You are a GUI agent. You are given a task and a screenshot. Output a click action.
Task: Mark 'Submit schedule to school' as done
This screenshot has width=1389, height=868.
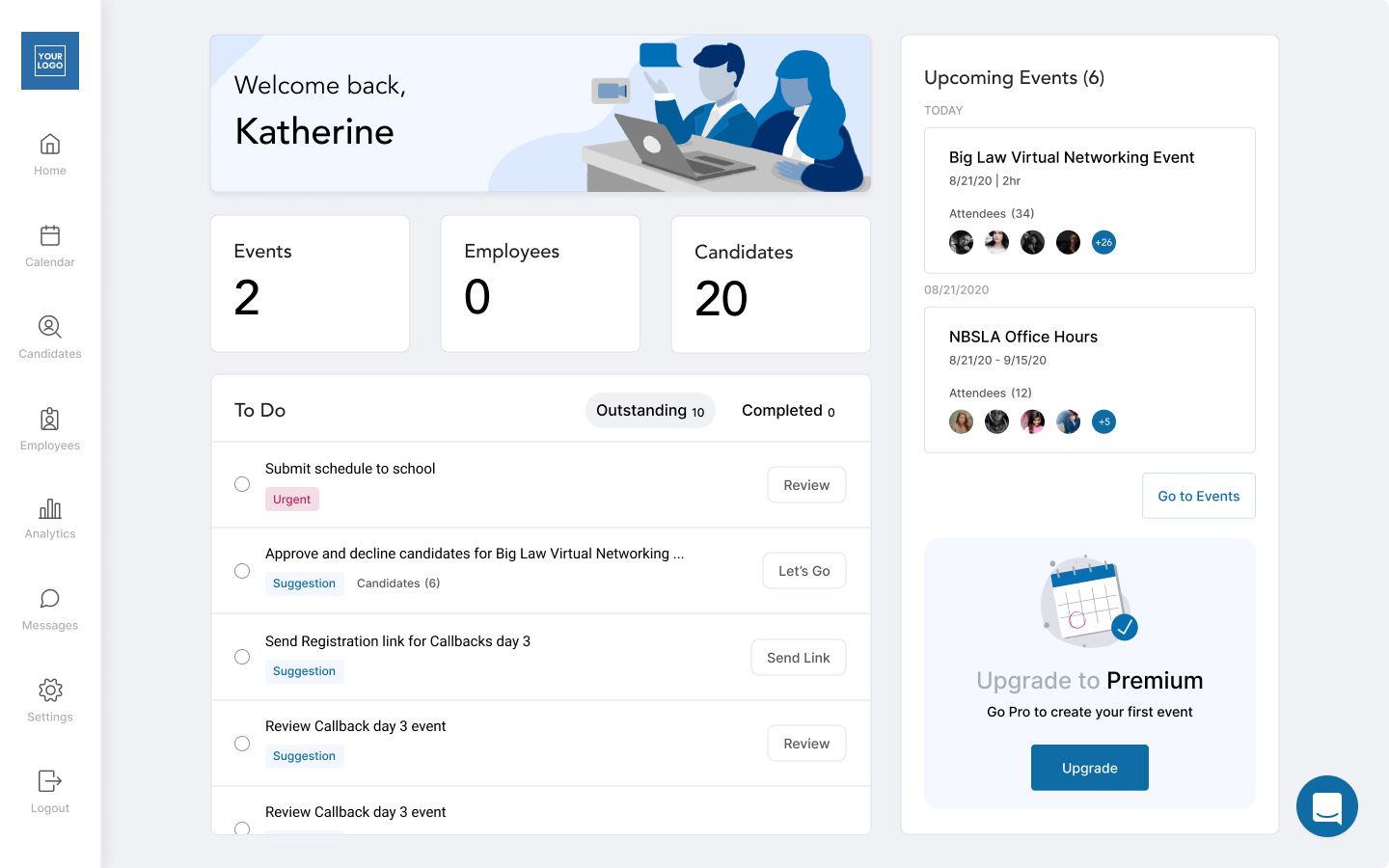click(x=242, y=484)
